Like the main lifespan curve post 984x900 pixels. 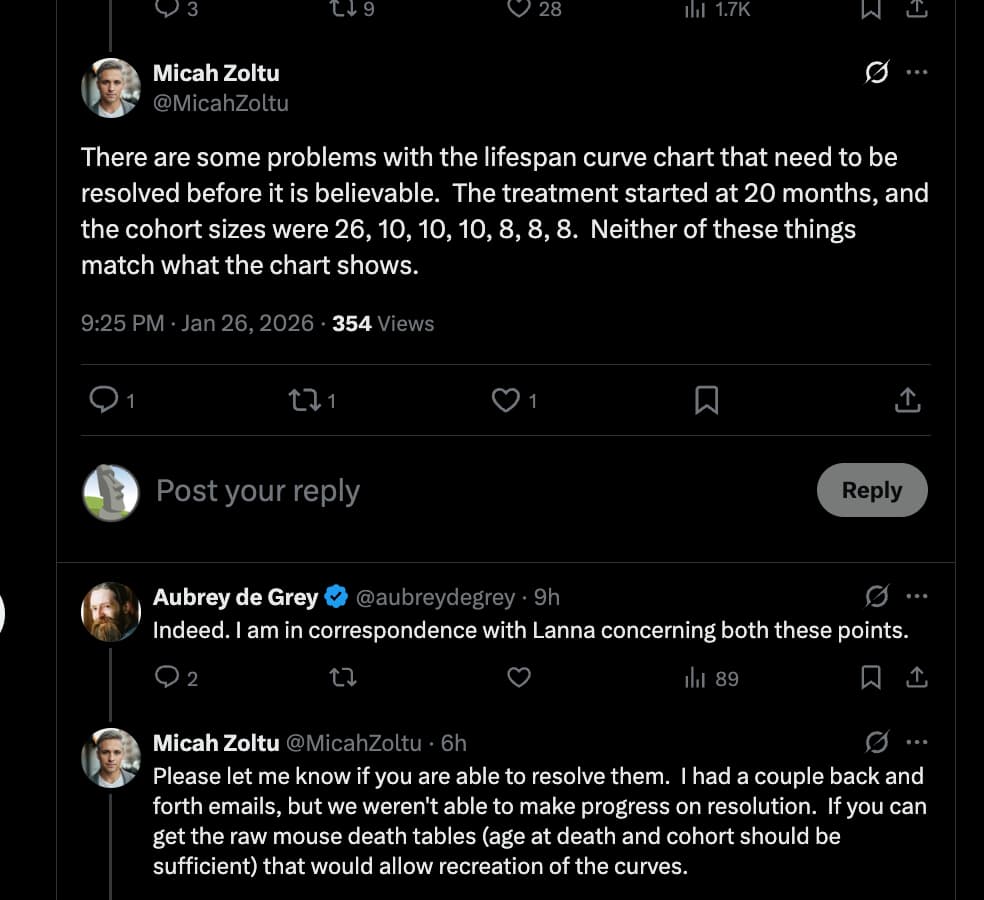pos(507,401)
